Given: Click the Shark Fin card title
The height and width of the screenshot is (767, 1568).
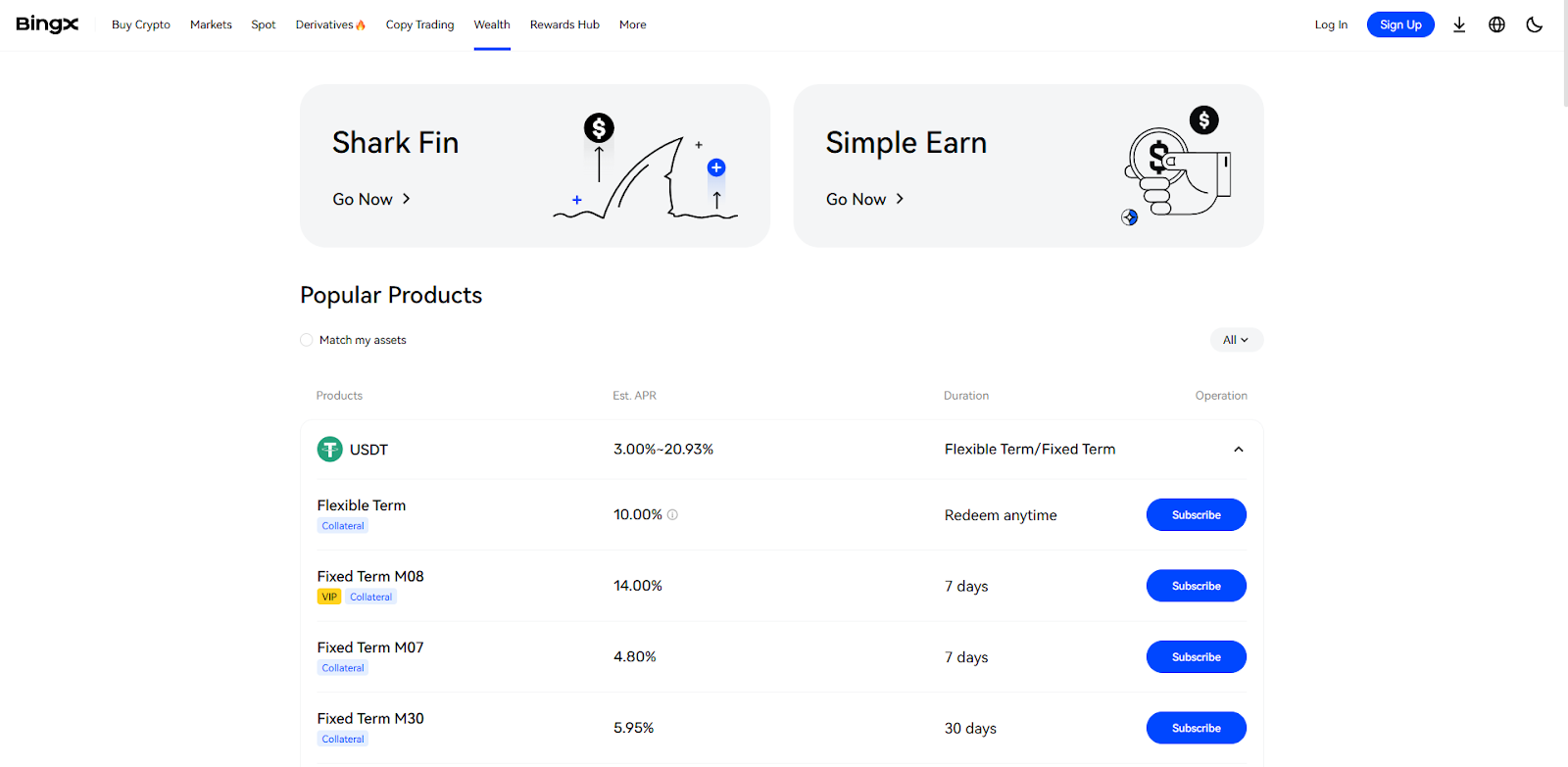Looking at the screenshot, I should (x=396, y=143).
